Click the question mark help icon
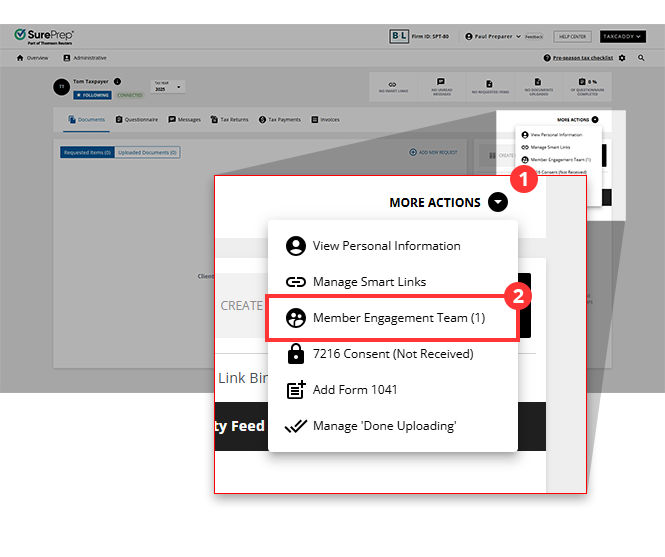Viewport: 665px width, 557px height. (x=547, y=58)
